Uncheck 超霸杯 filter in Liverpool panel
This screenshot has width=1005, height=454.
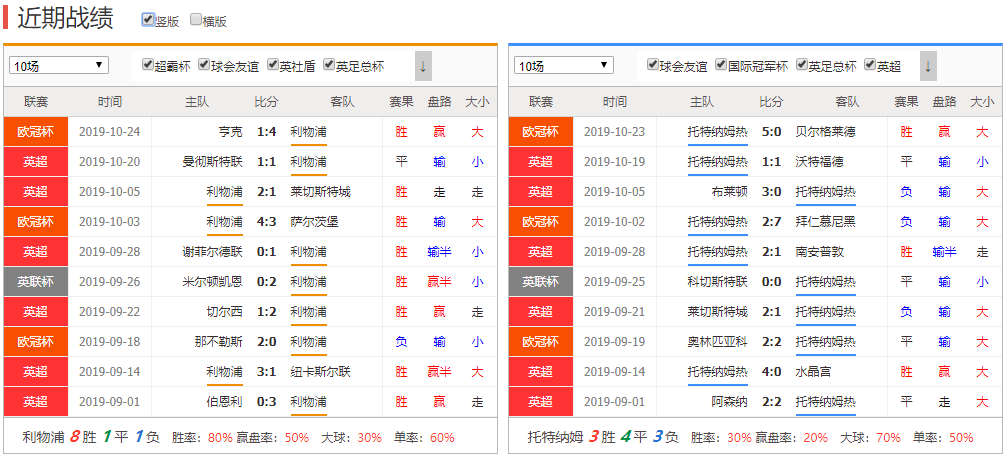point(148,65)
